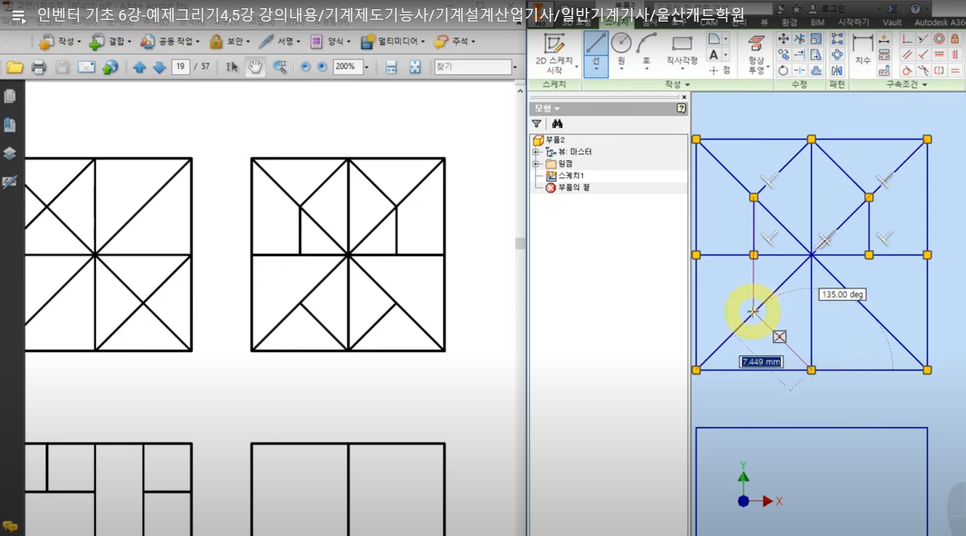Zoom out the PDF view
Image resolution: width=966 pixels, height=536 pixels.
tap(305, 67)
